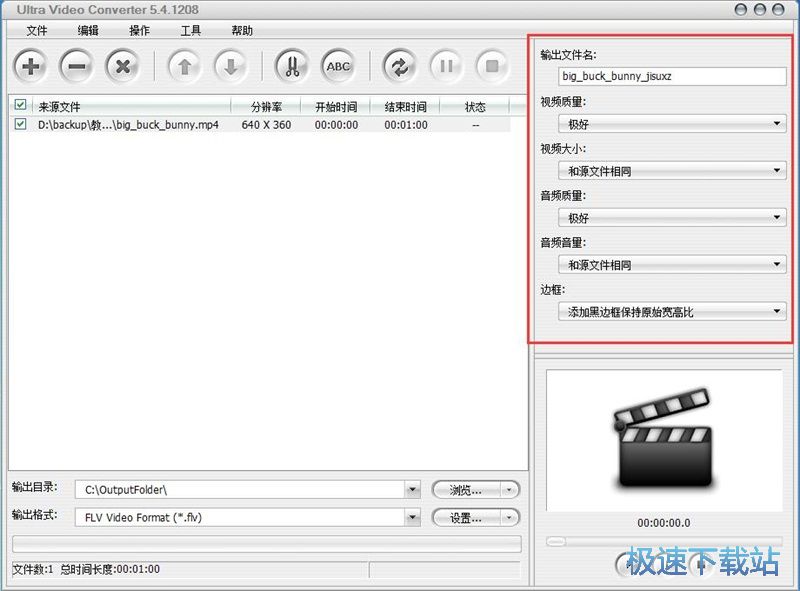Open the 工具 menu

[x=190, y=31]
